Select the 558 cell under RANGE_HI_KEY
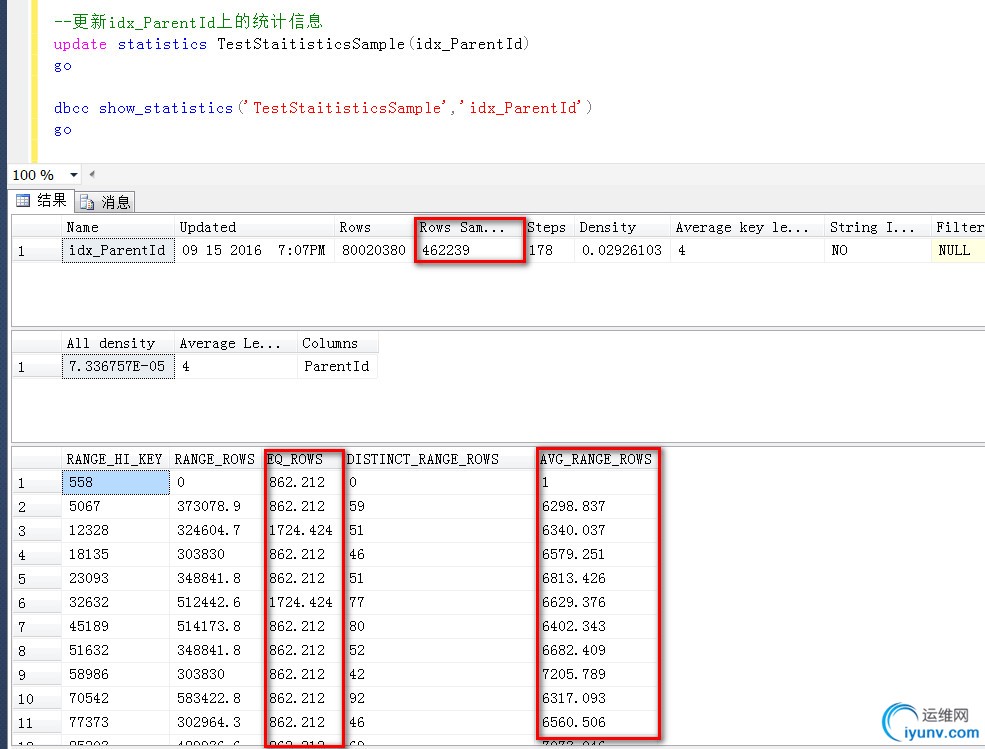The image size is (985, 749). pyautogui.click(x=115, y=483)
